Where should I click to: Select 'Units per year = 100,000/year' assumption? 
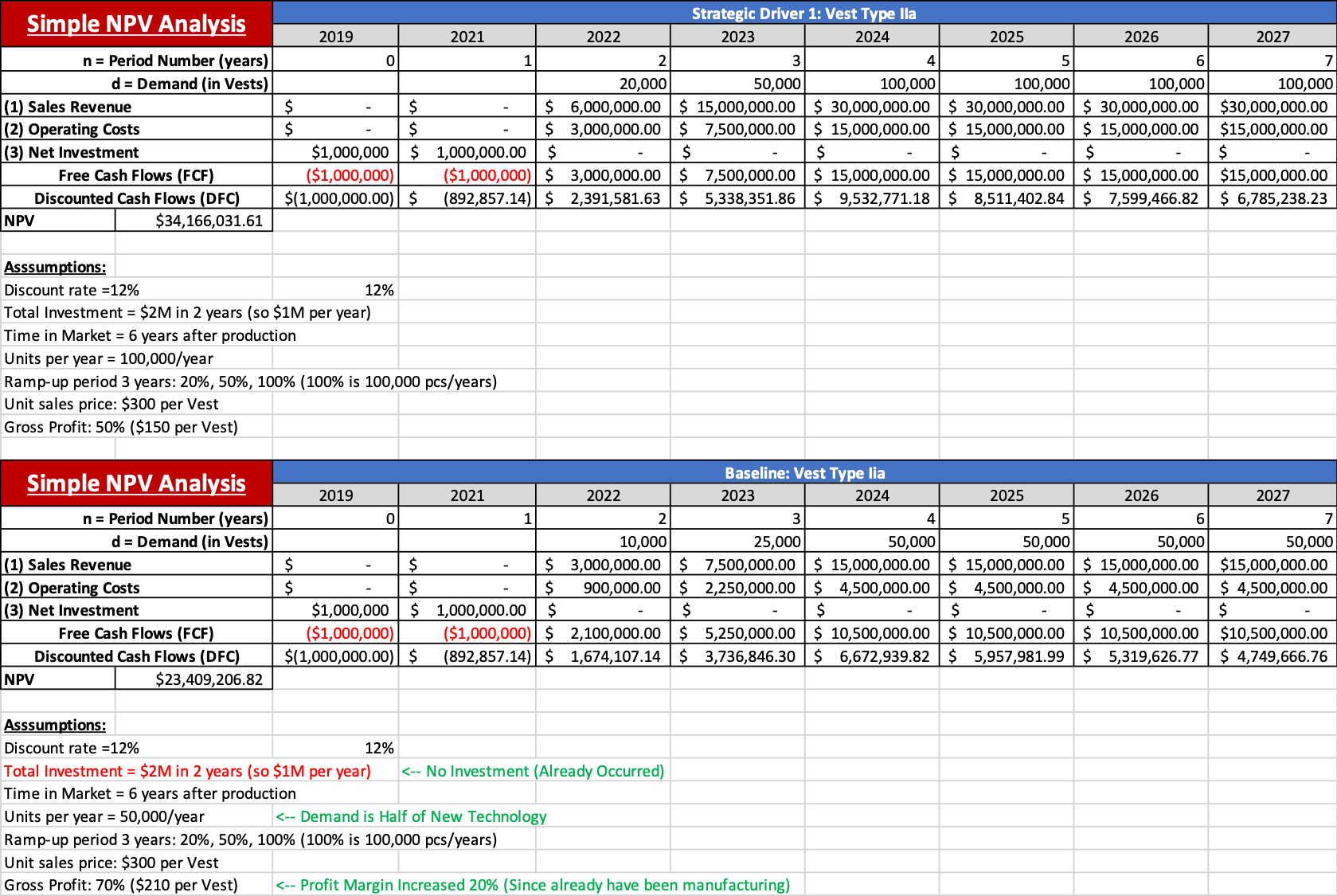pyautogui.click(x=109, y=358)
